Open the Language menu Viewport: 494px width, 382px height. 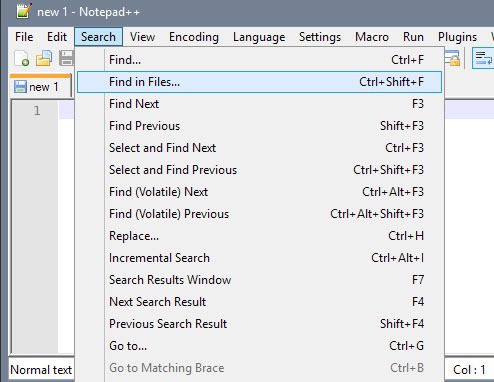pos(259,37)
